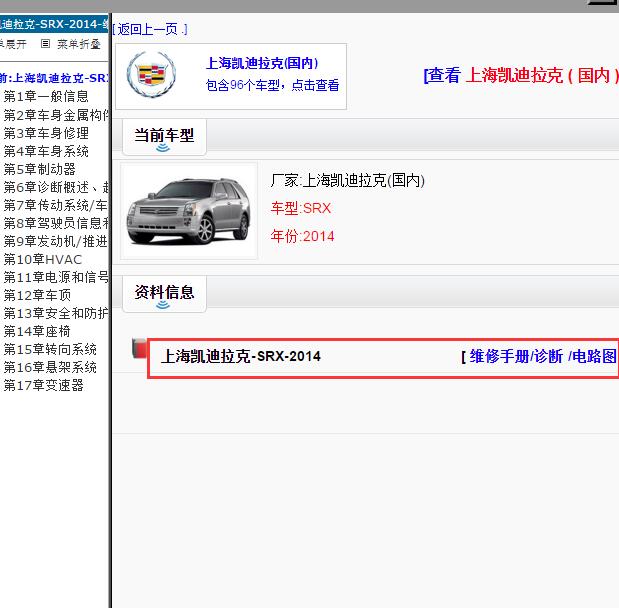Viewport: 619px width, 608px height.
Task: Open 第12章车顶 chapter
Action: pos(37,295)
